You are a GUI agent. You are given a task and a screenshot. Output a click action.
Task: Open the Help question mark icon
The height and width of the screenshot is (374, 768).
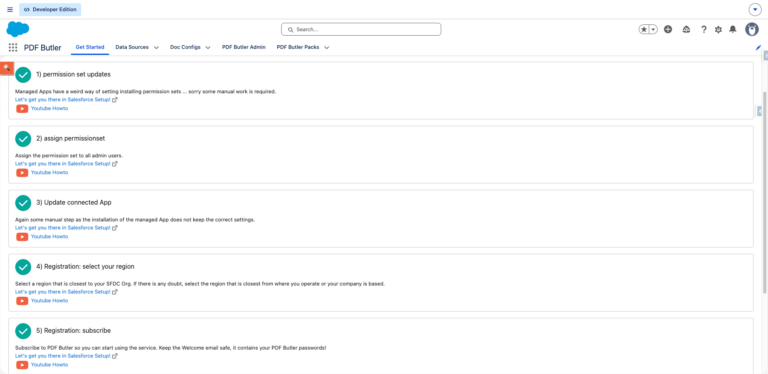coord(703,29)
